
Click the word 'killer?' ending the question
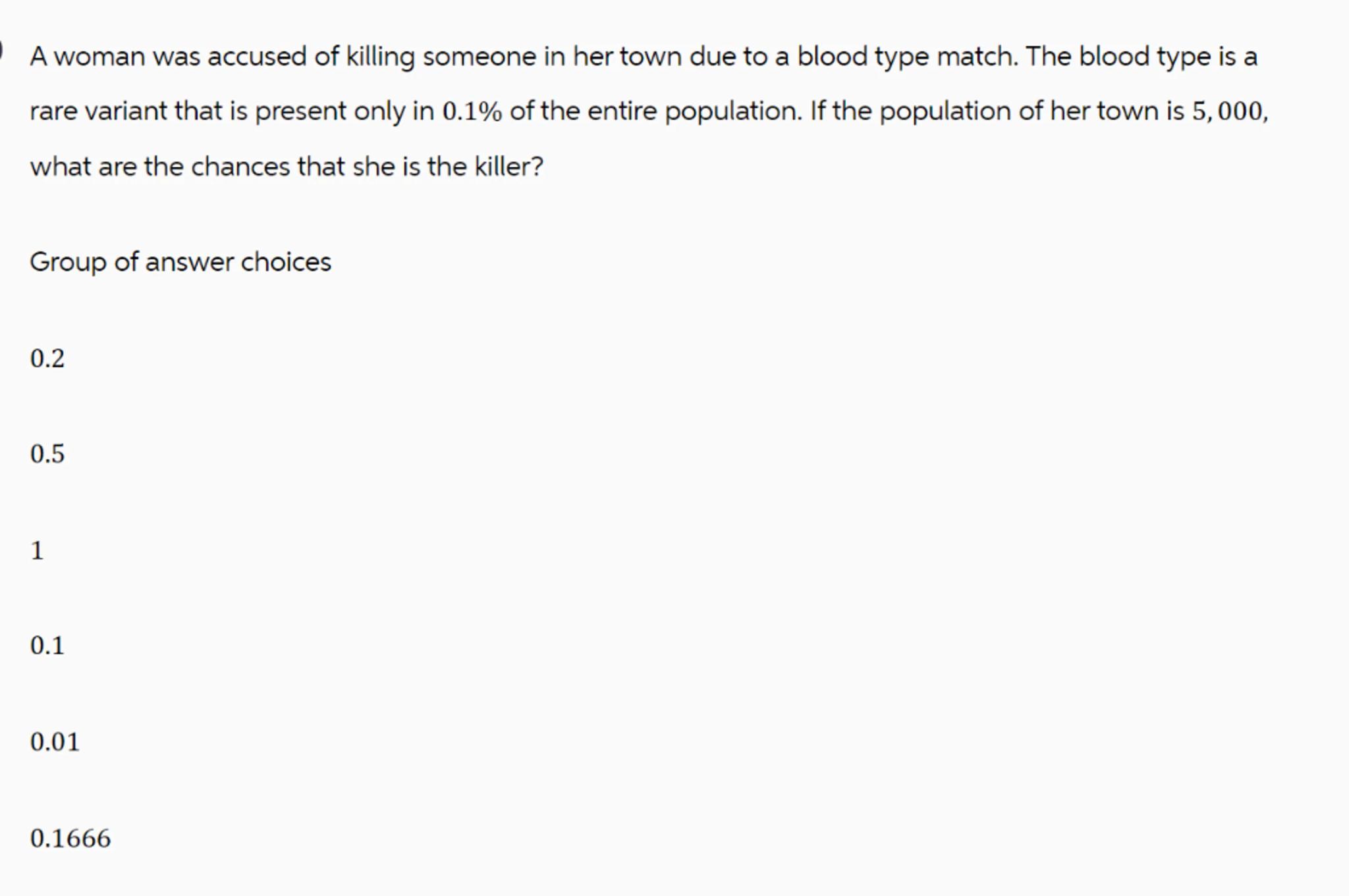[x=509, y=167]
